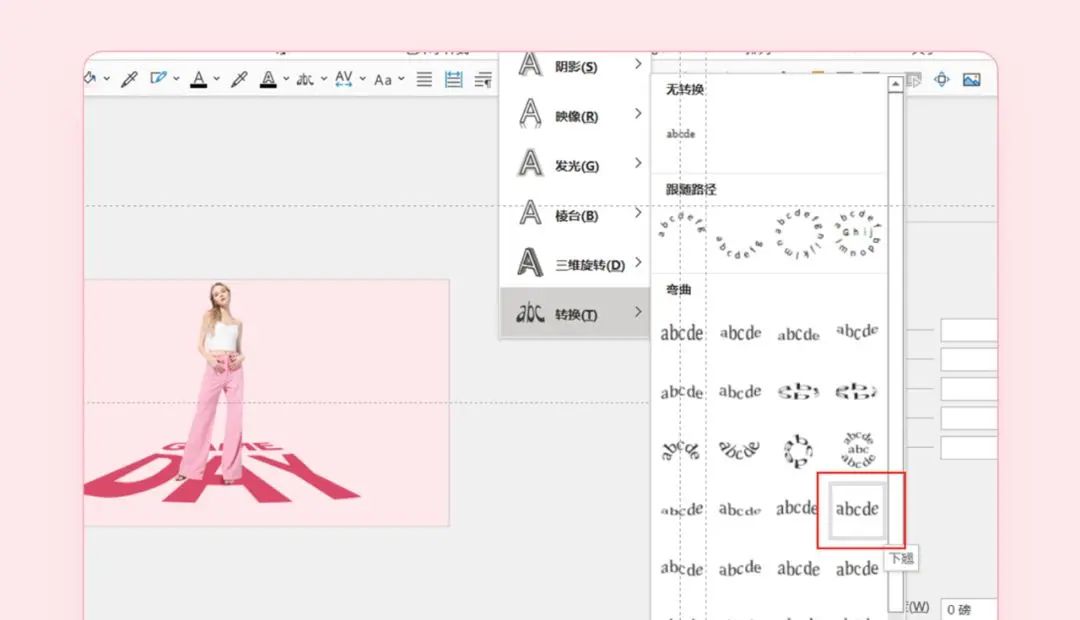Click the chevron next to 发光(G)

638,163
